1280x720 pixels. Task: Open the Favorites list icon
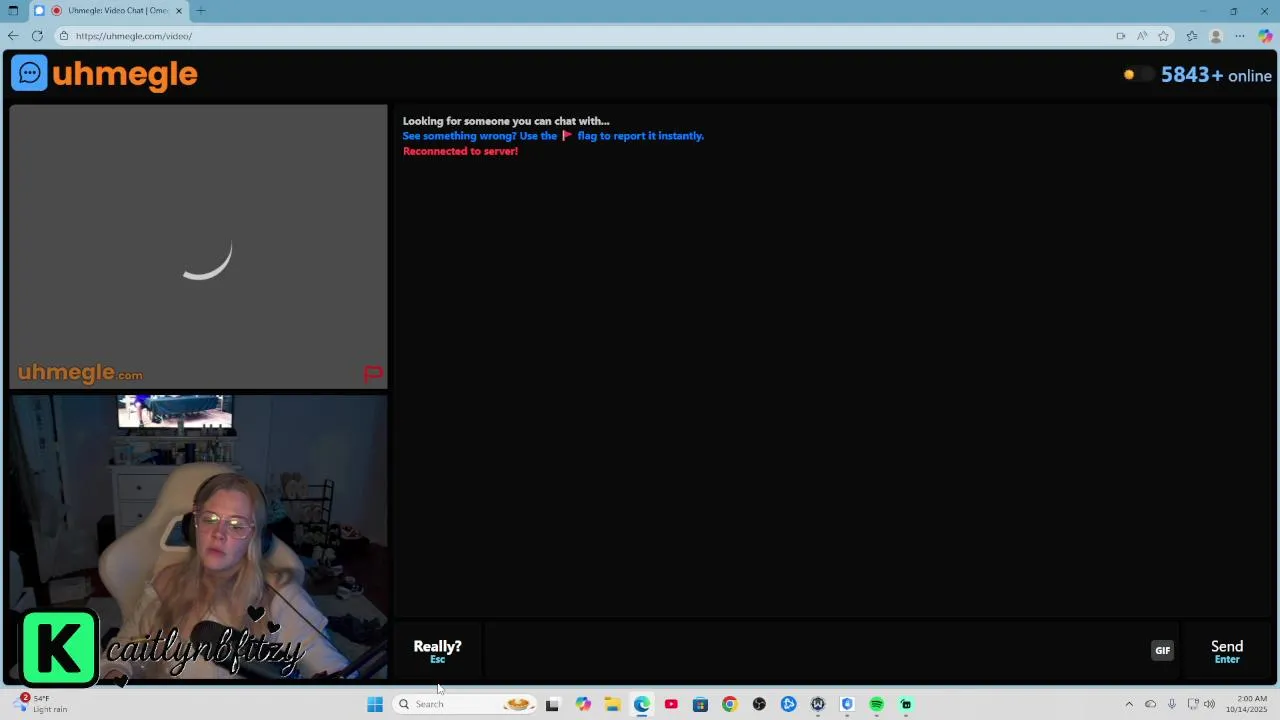(1192, 36)
